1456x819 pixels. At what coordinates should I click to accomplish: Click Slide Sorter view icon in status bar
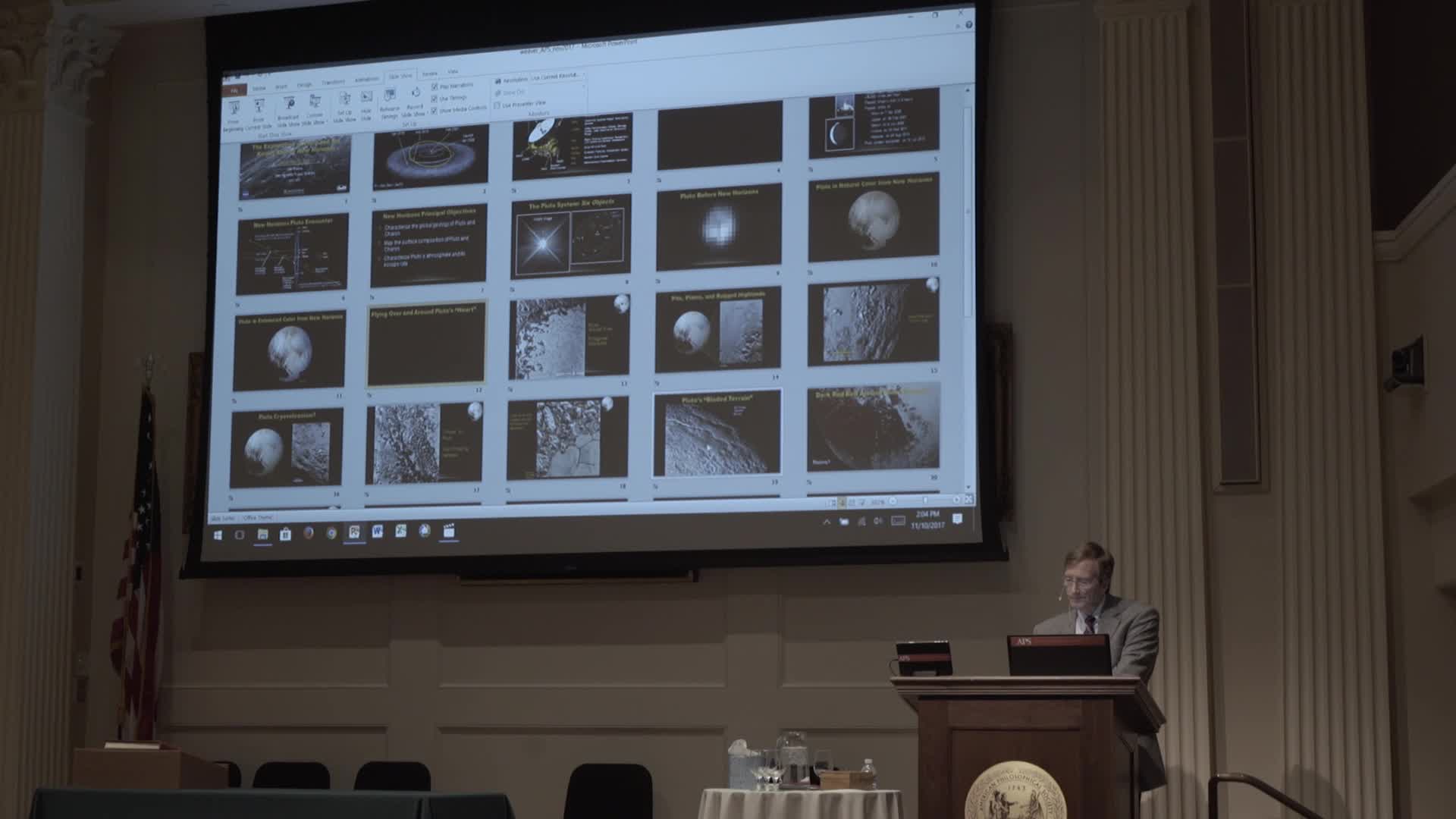click(x=843, y=502)
